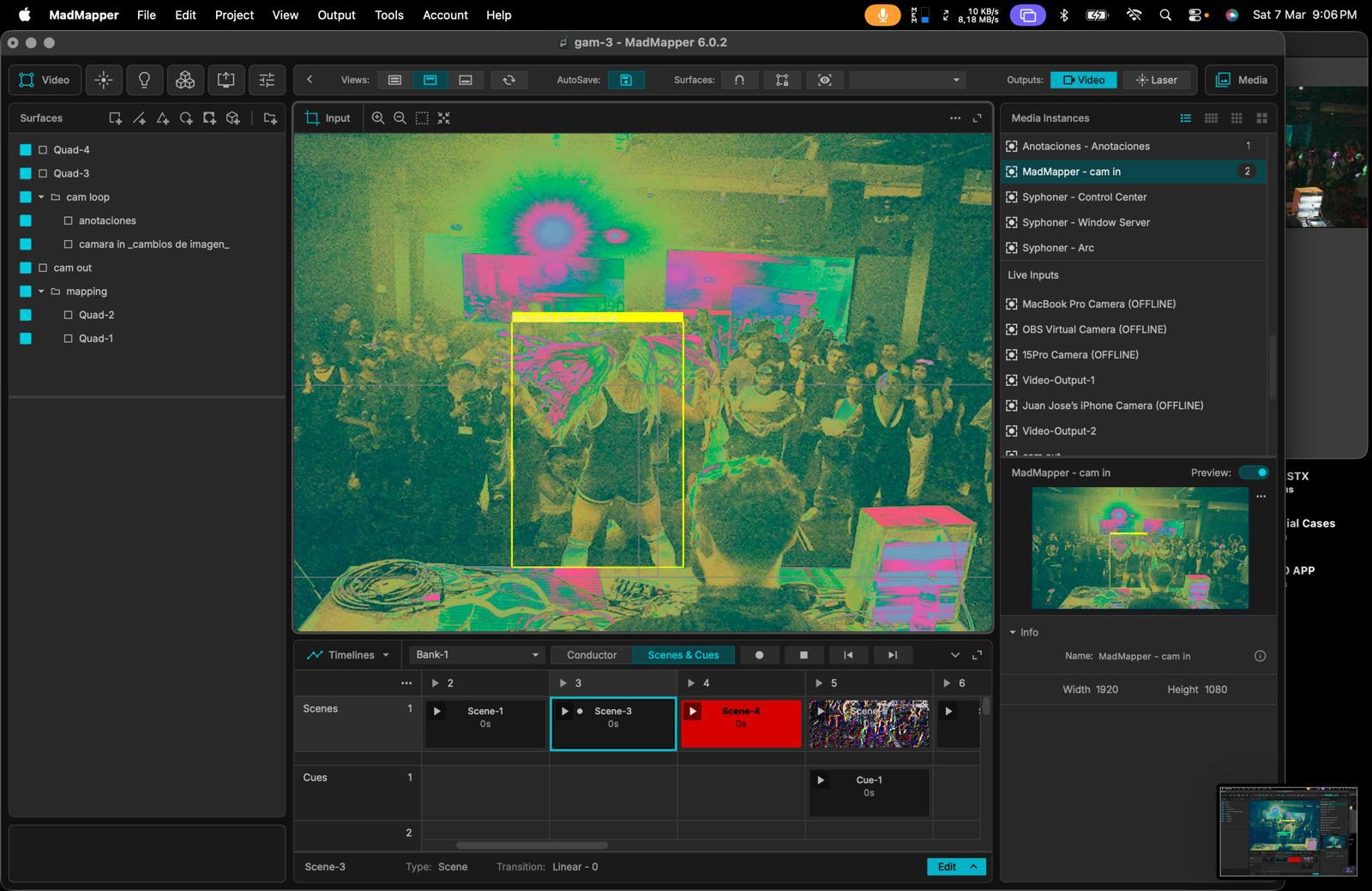Select the Light fixtures mode icon
The width and height of the screenshot is (1372, 891).
(x=103, y=80)
